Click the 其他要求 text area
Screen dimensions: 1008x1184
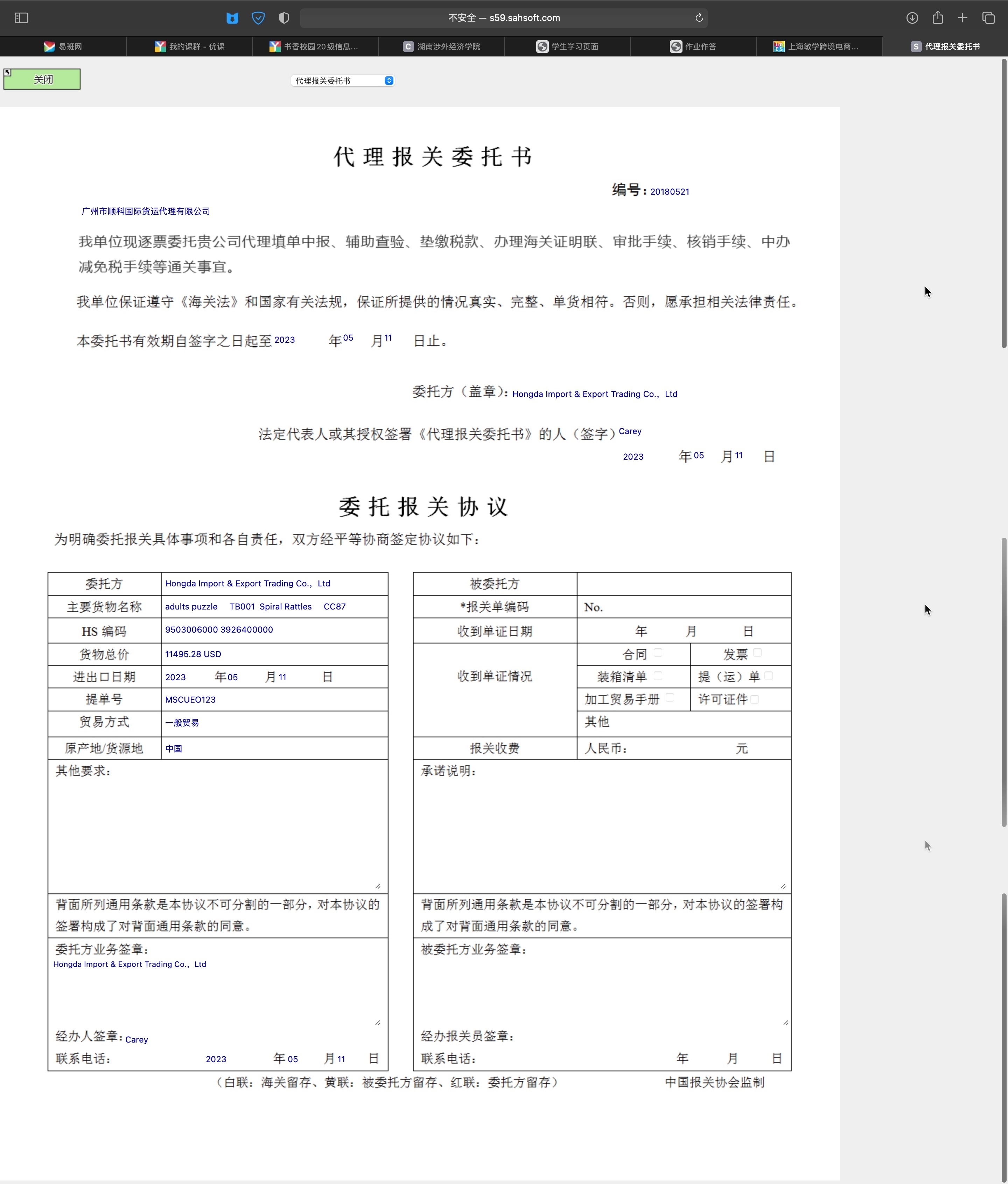217,834
